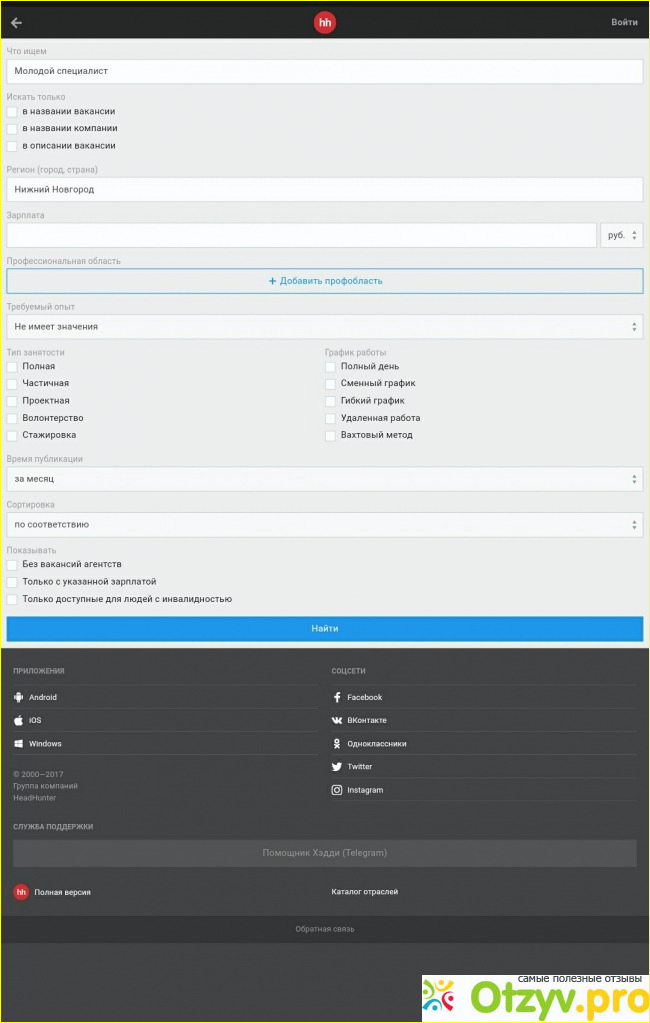This screenshot has height=1023, width=650.
Task: Click the red hh logo in header
Action: [x=325, y=22]
